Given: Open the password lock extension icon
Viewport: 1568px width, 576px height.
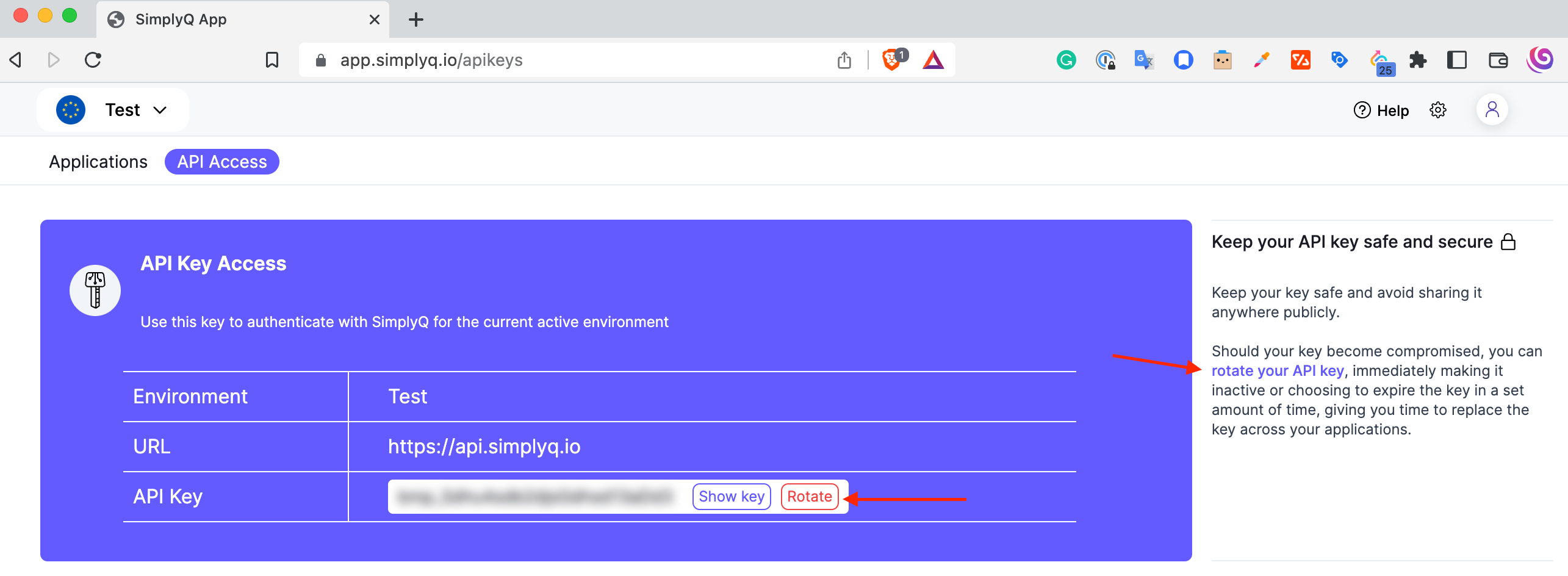Looking at the screenshot, I should point(1106,60).
